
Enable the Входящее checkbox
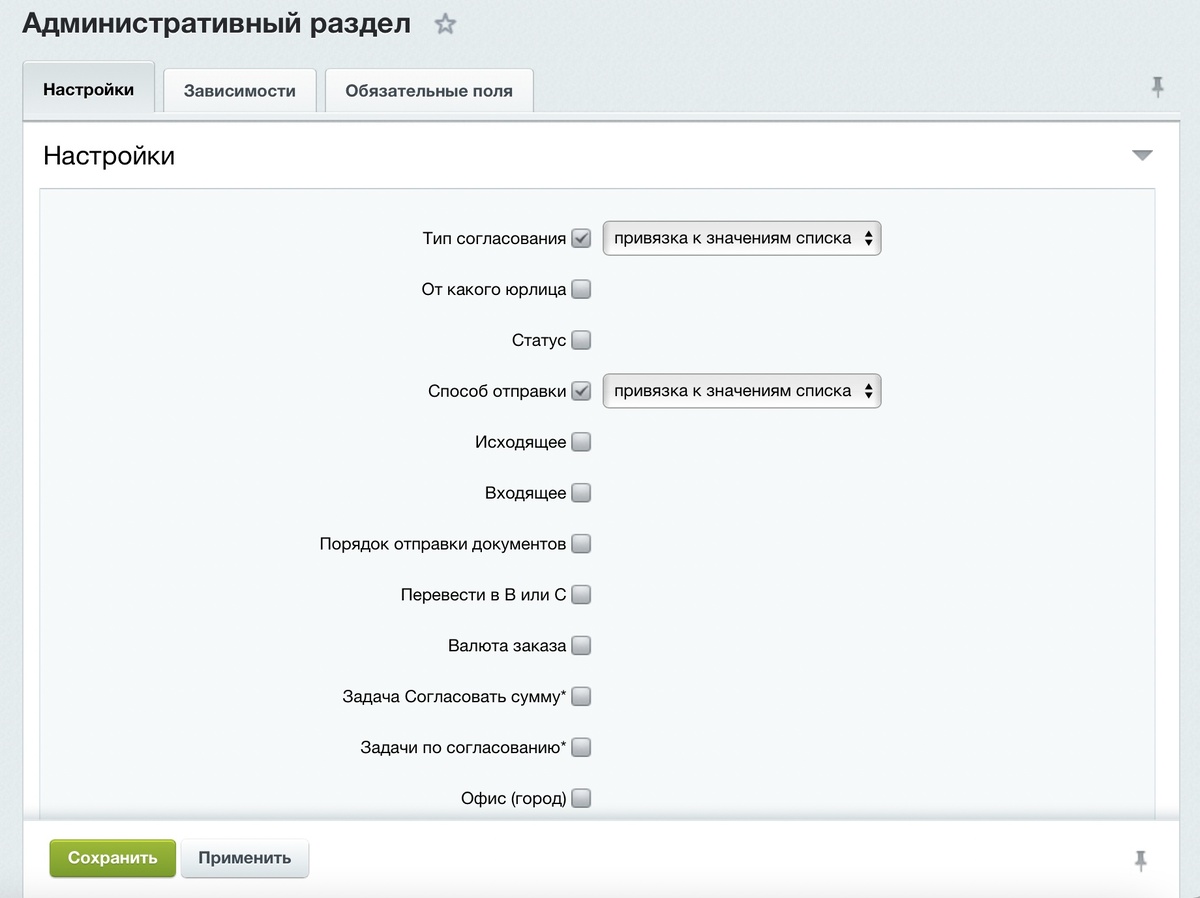581,493
